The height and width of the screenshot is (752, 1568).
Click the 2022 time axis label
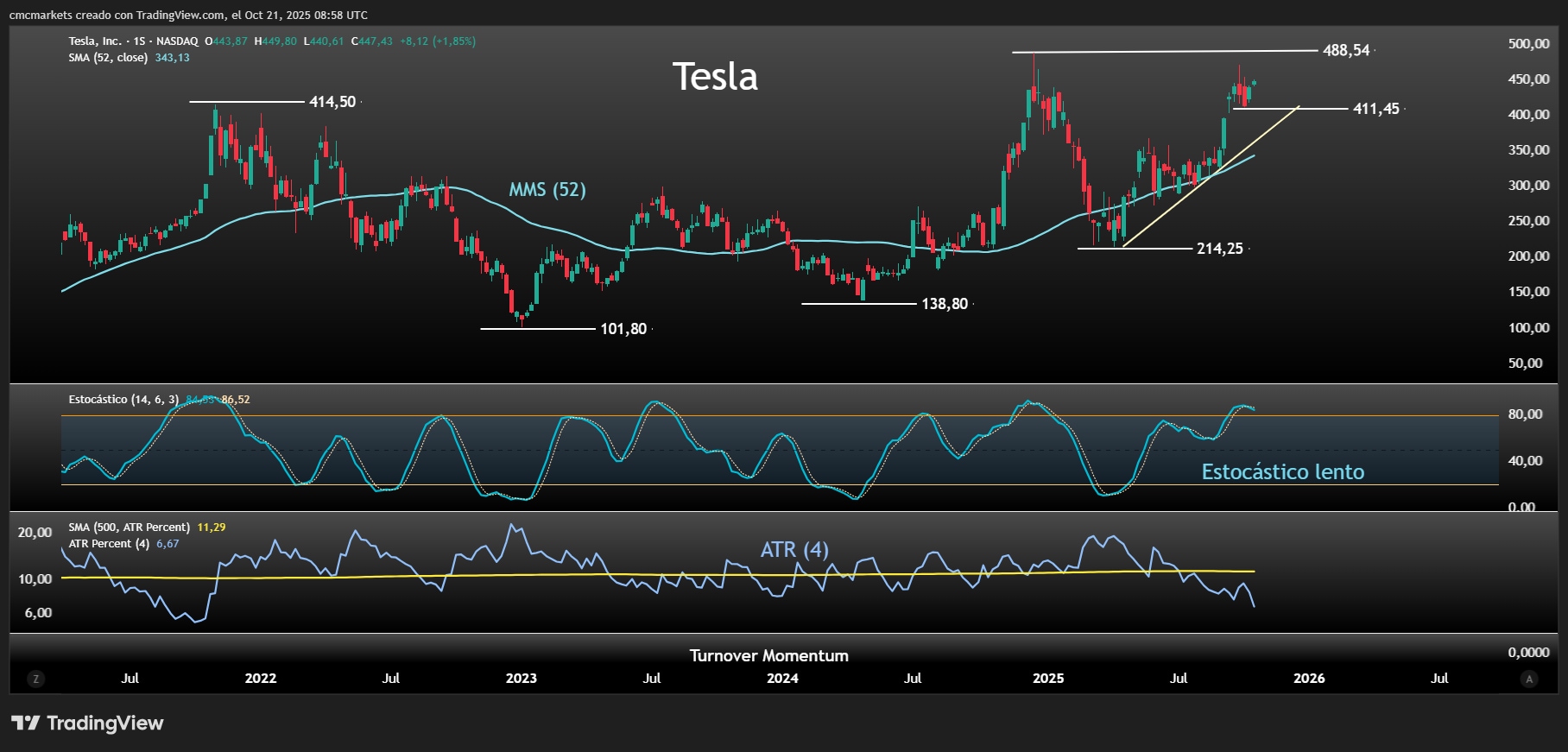point(261,679)
